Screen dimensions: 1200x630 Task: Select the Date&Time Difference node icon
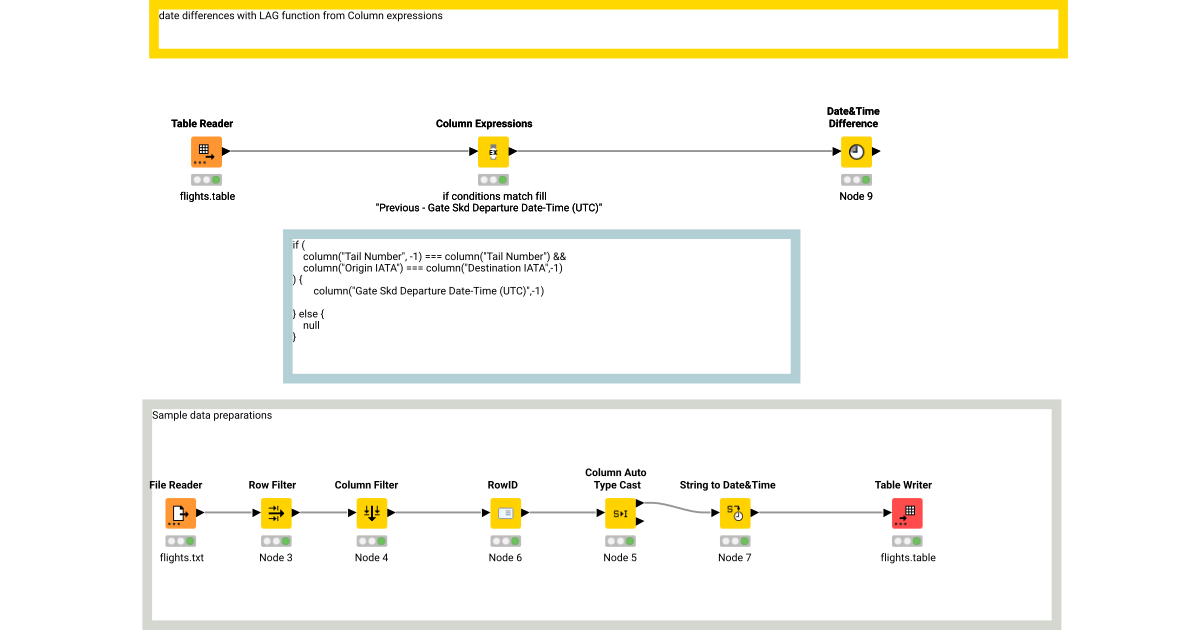click(x=856, y=152)
